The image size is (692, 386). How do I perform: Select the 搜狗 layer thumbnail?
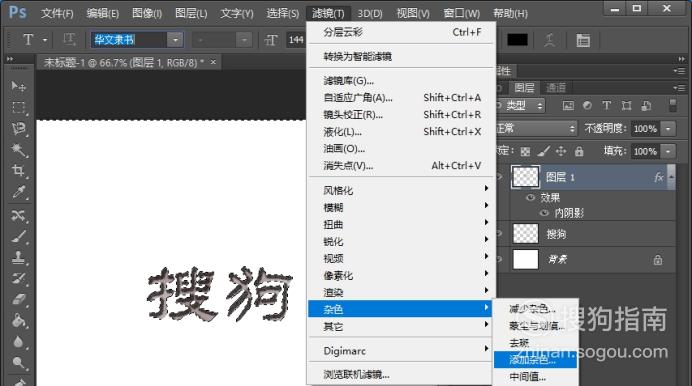(525, 234)
